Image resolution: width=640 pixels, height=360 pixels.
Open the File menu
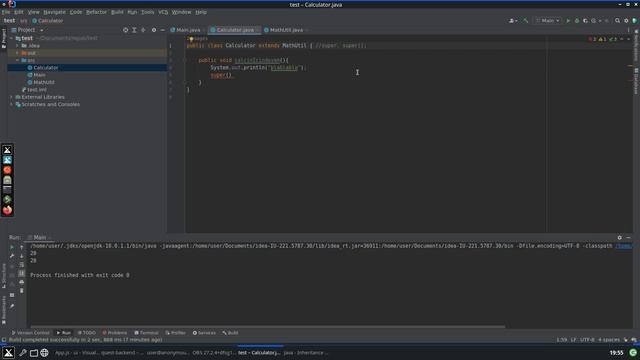point(6,12)
